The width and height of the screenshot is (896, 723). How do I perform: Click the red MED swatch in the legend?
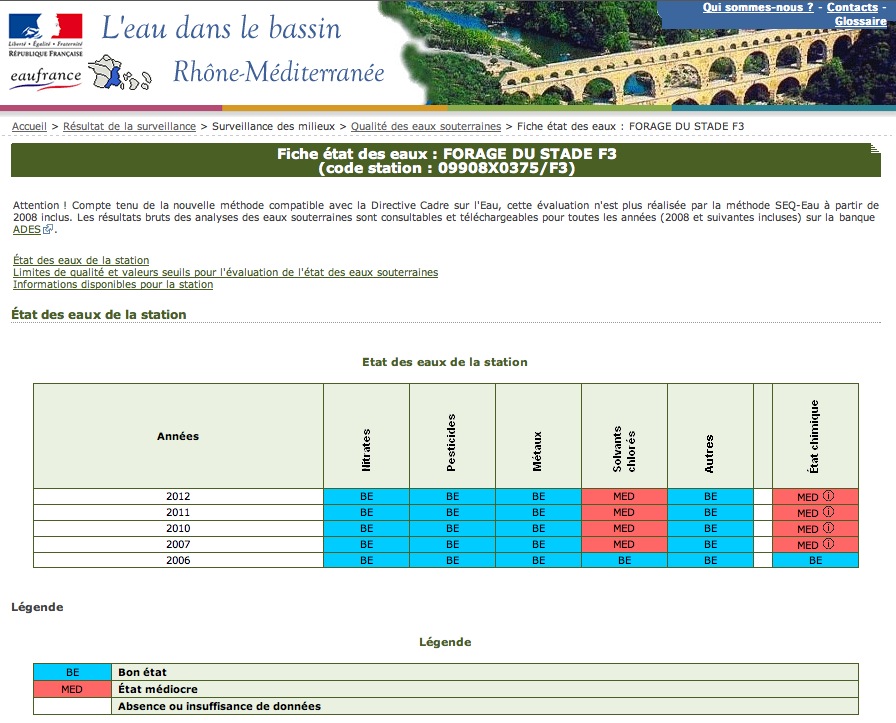72,689
